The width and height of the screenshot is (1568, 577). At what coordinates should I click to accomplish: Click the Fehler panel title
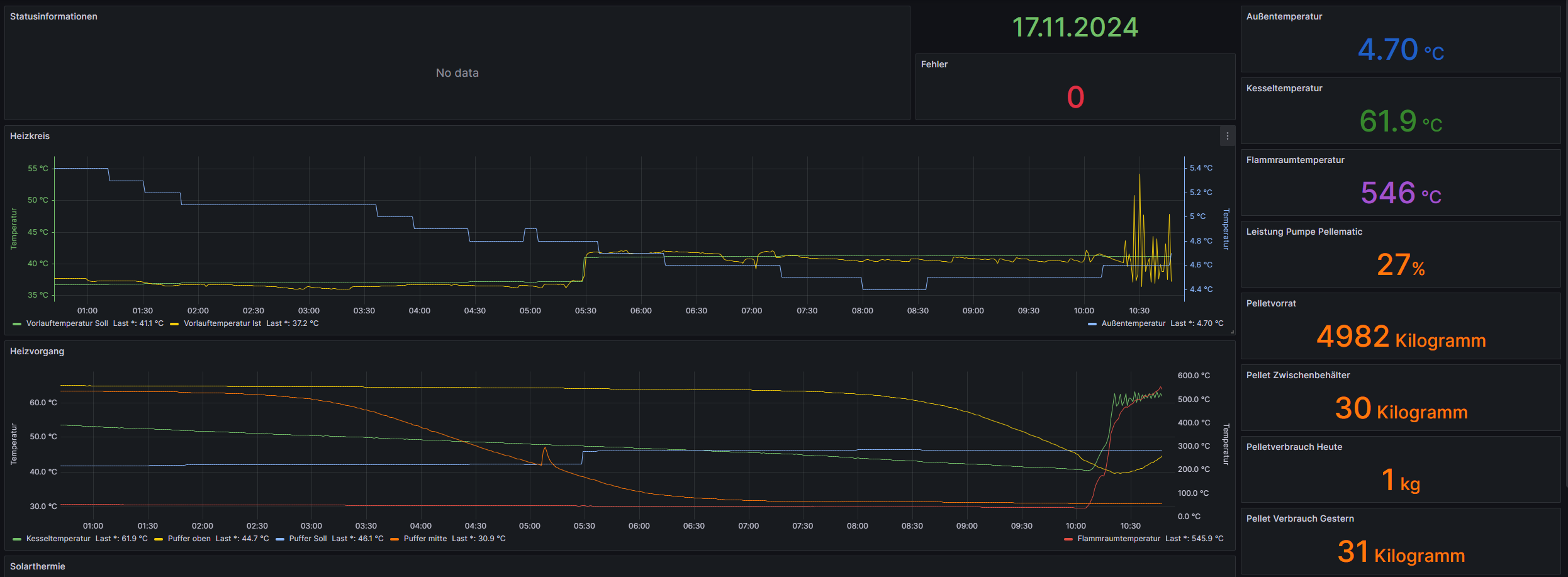934,64
